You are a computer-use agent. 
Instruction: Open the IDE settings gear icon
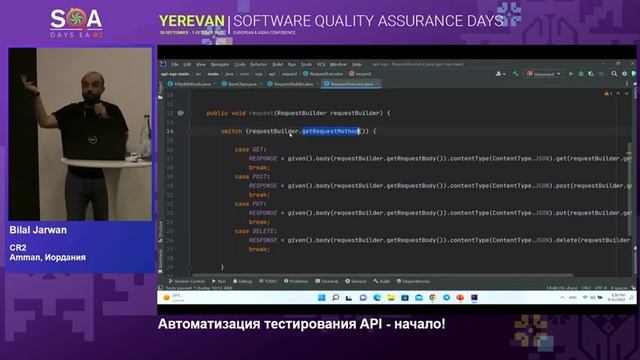tap(624, 74)
